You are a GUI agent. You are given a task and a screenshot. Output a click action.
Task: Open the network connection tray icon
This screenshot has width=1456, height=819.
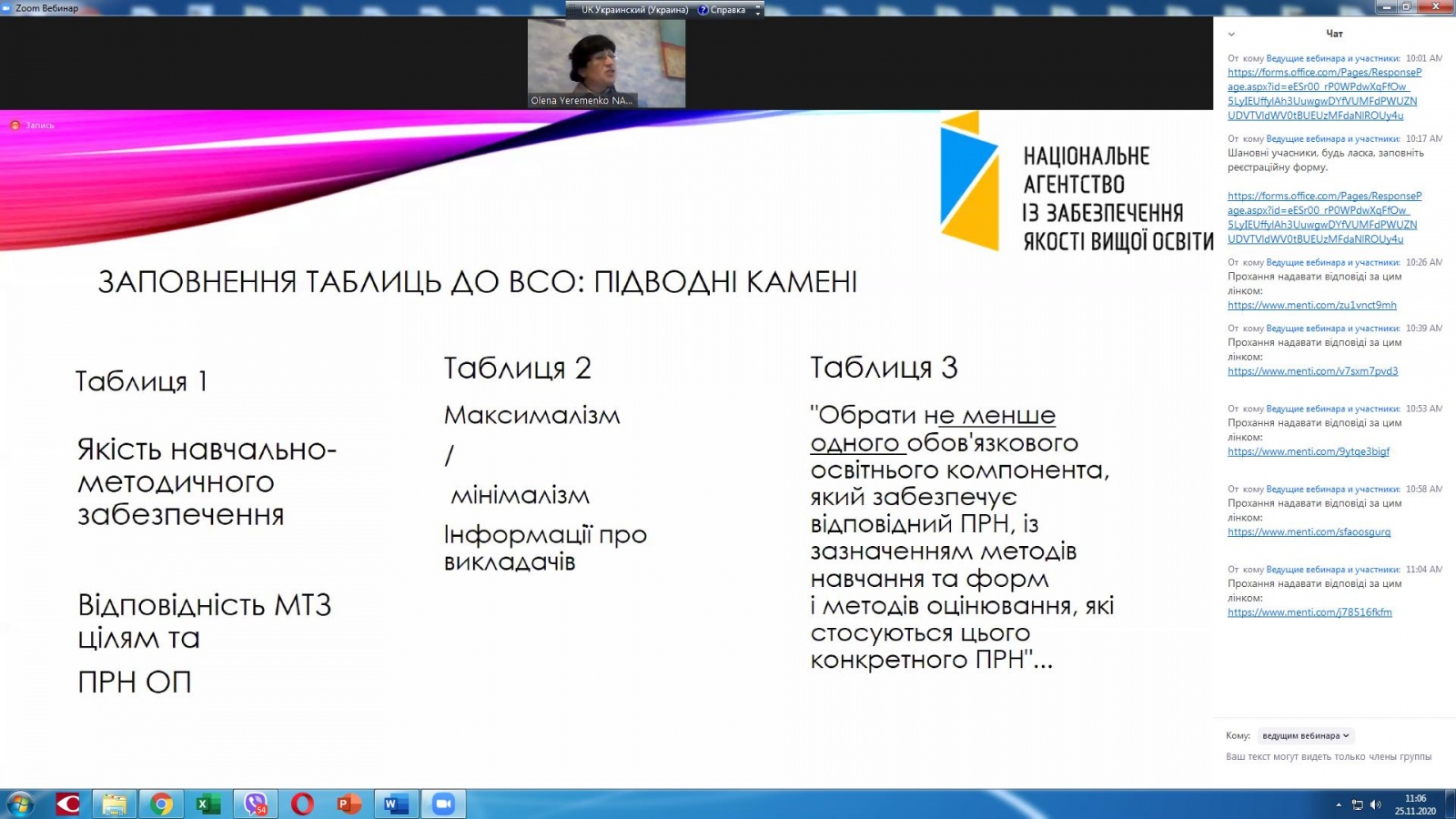(x=1358, y=804)
